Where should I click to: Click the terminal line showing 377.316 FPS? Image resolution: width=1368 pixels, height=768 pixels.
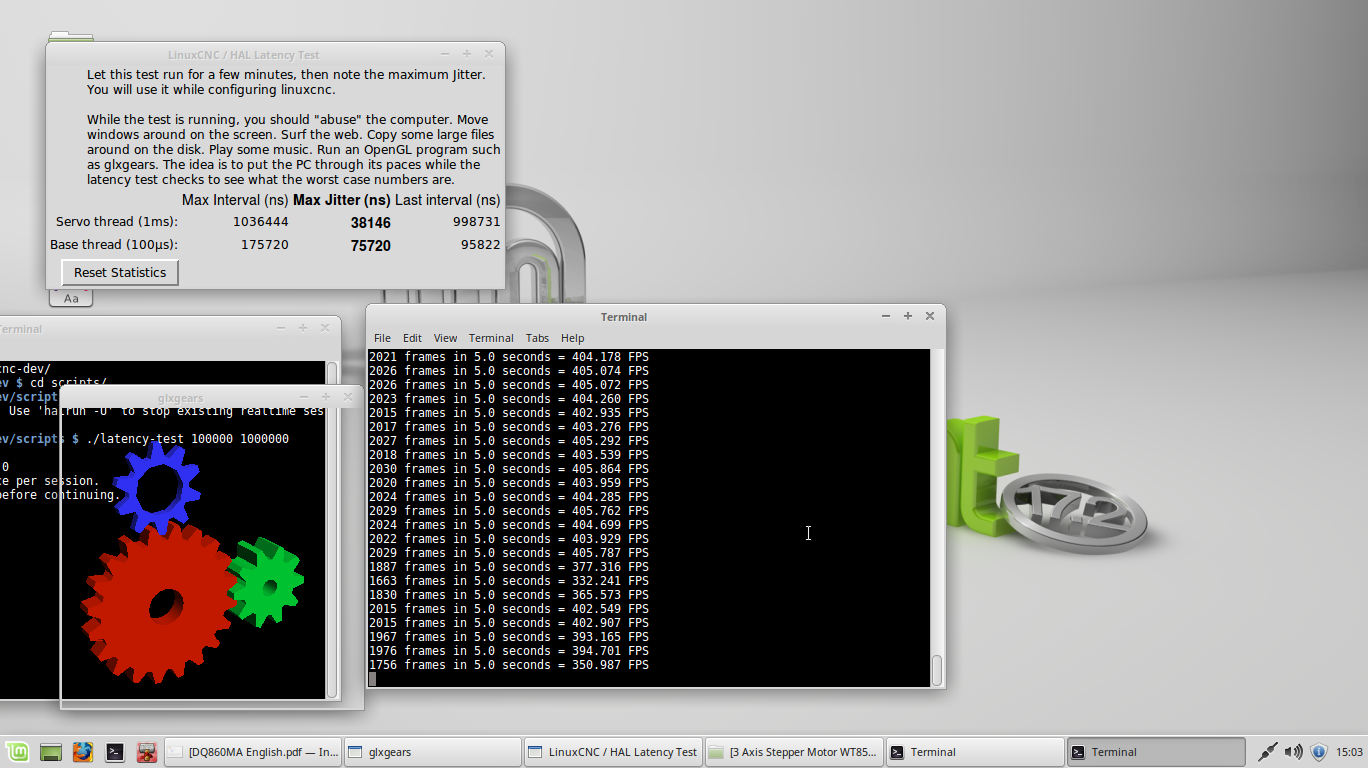[x=509, y=566]
